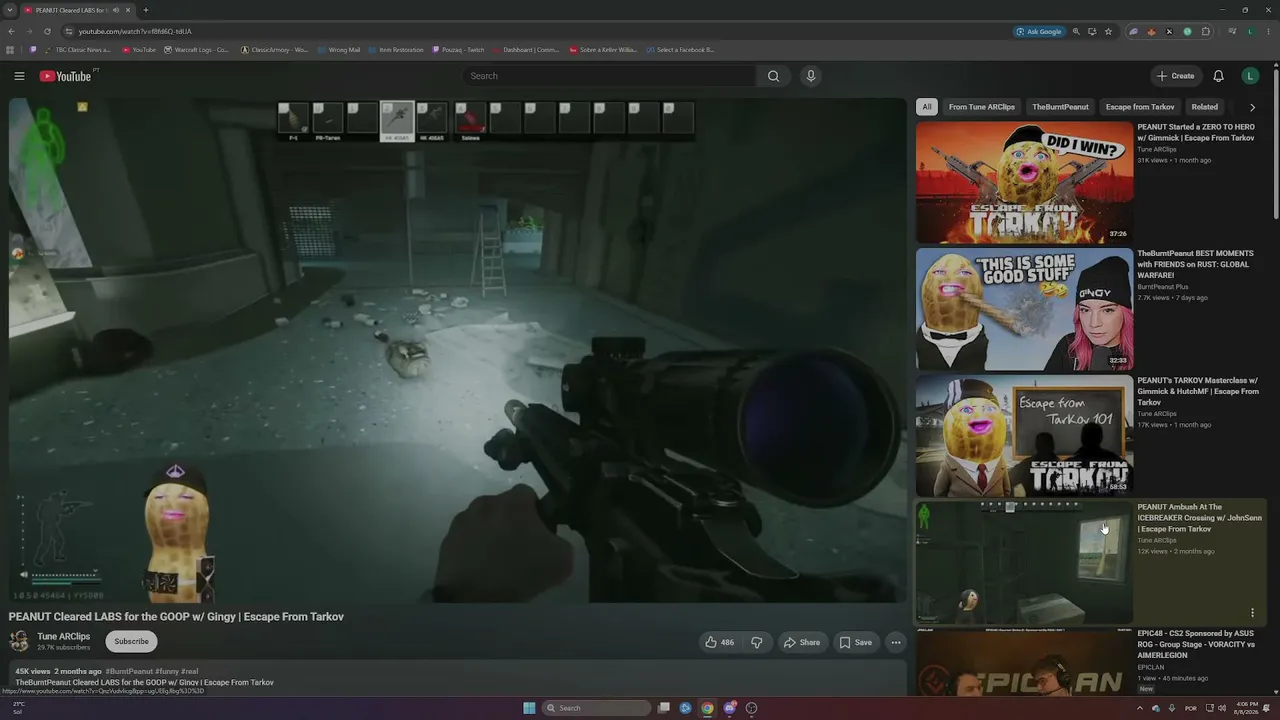Open the ICEBREAKER Crossing video title

[x=1199, y=518]
